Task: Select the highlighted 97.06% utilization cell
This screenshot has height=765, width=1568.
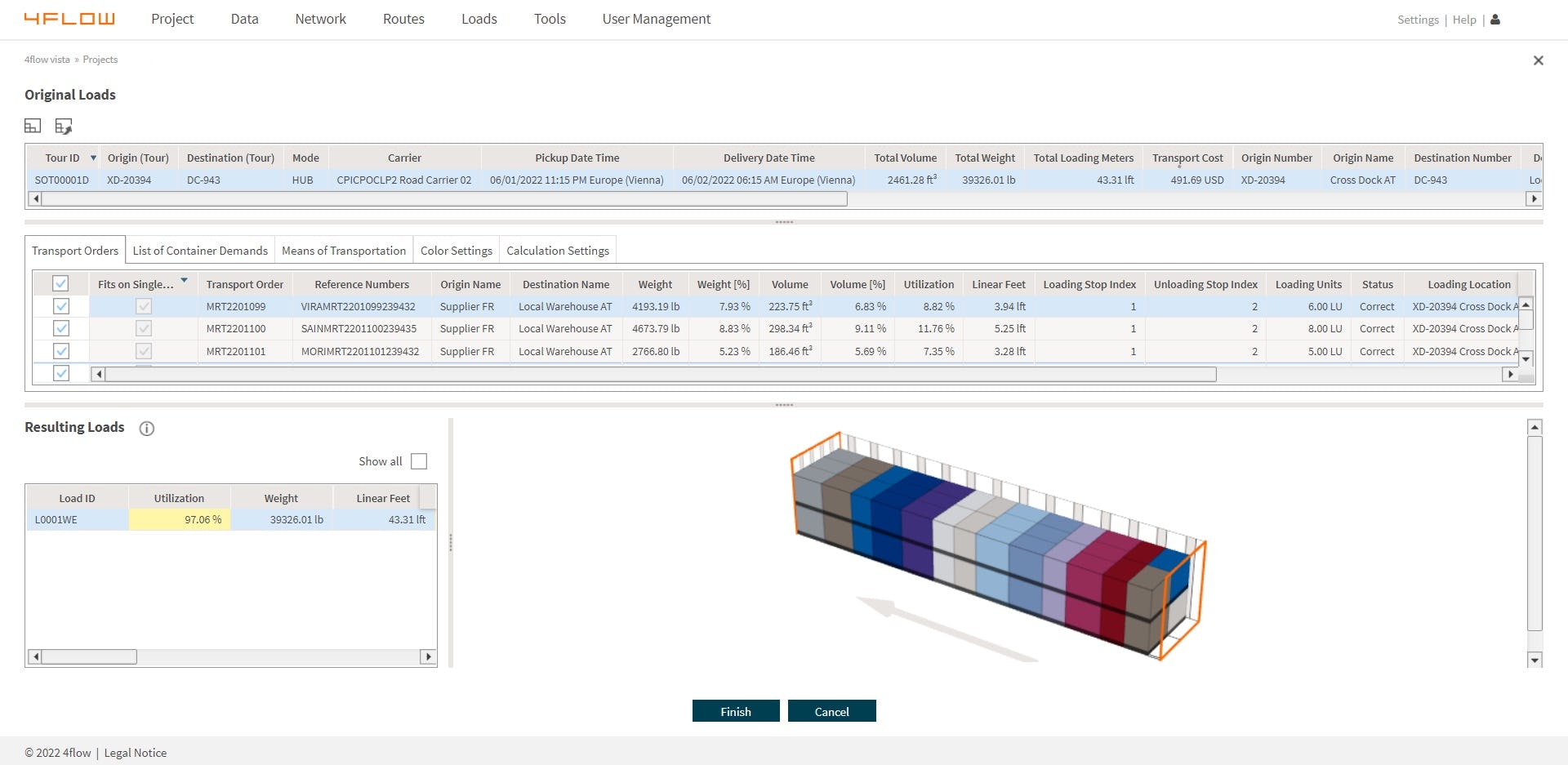Action: click(179, 518)
